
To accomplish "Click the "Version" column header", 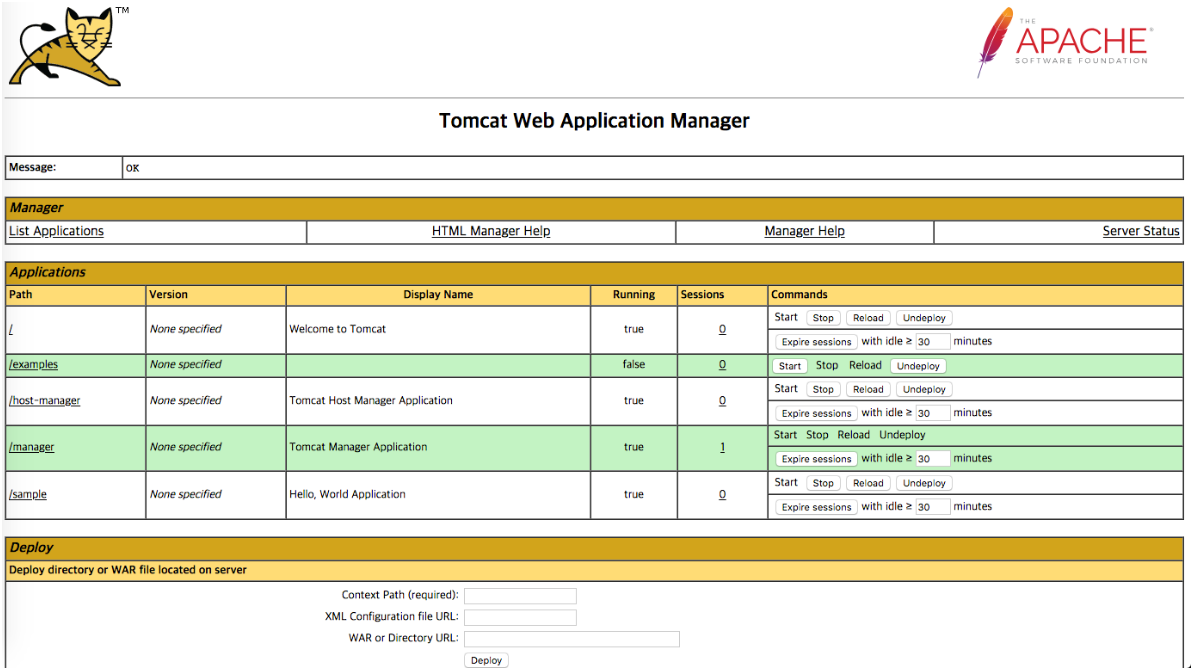I will tap(168, 294).
